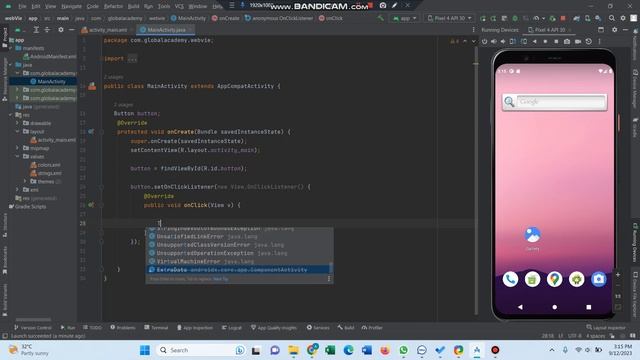
Task: Hide the Project panel with minus icon
Action: pos(71,30)
